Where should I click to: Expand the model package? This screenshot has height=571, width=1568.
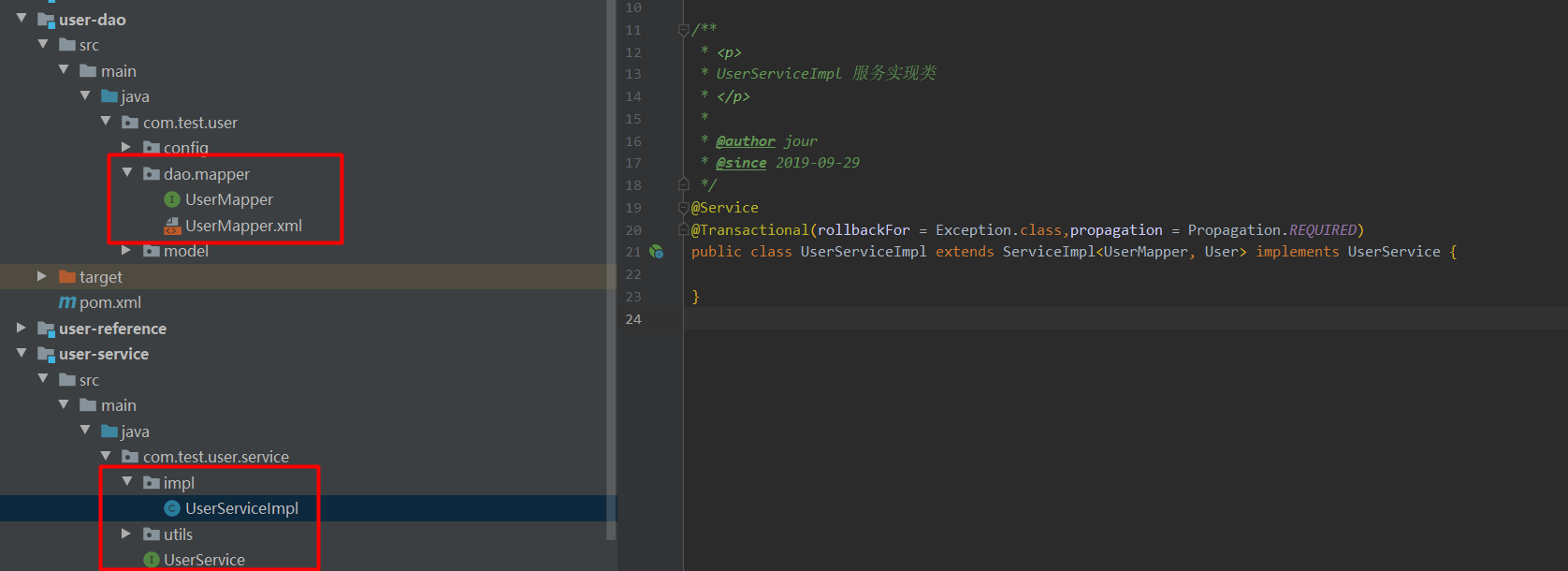pos(126,250)
